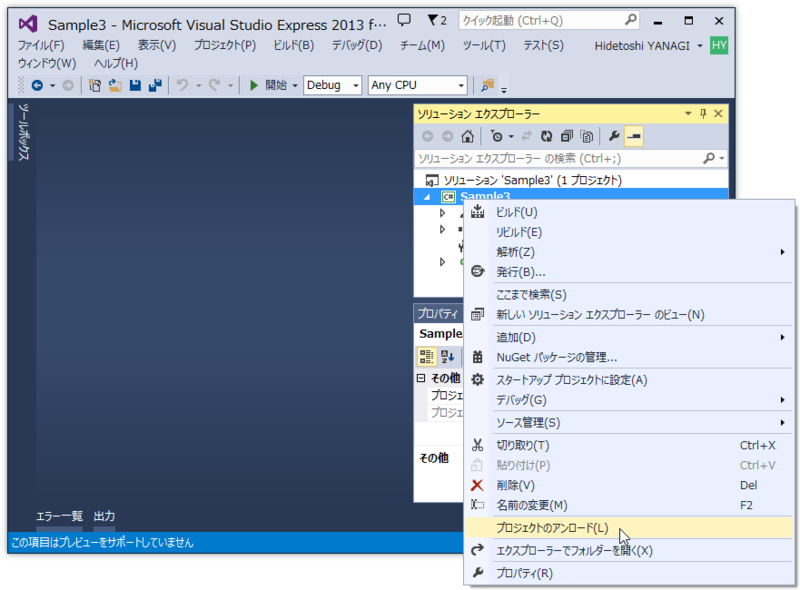
Task: Select エクスプローラーでフォルダーを開く(X) entry
Action: tap(629, 551)
